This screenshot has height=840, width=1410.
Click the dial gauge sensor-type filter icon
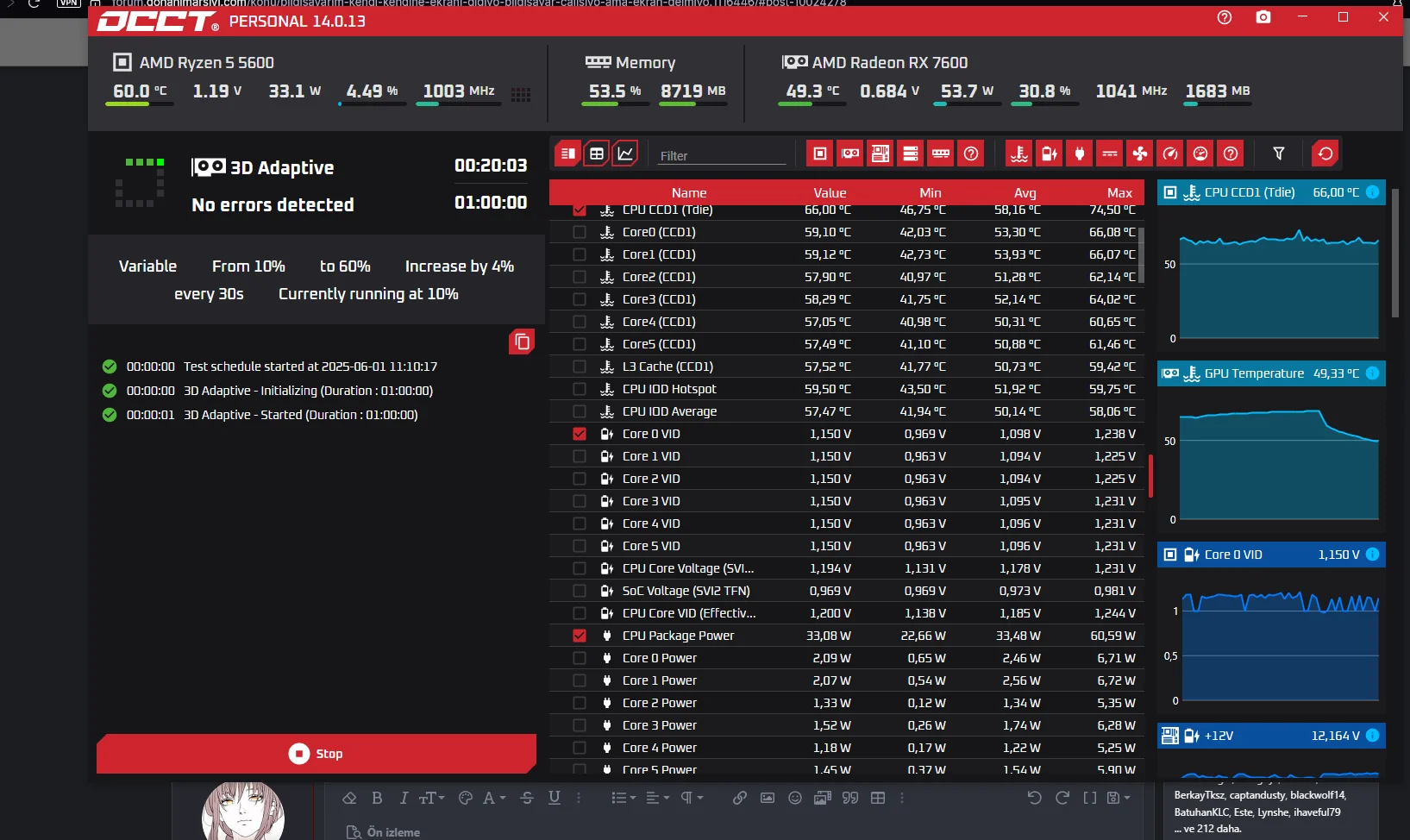pyautogui.click(x=1200, y=154)
